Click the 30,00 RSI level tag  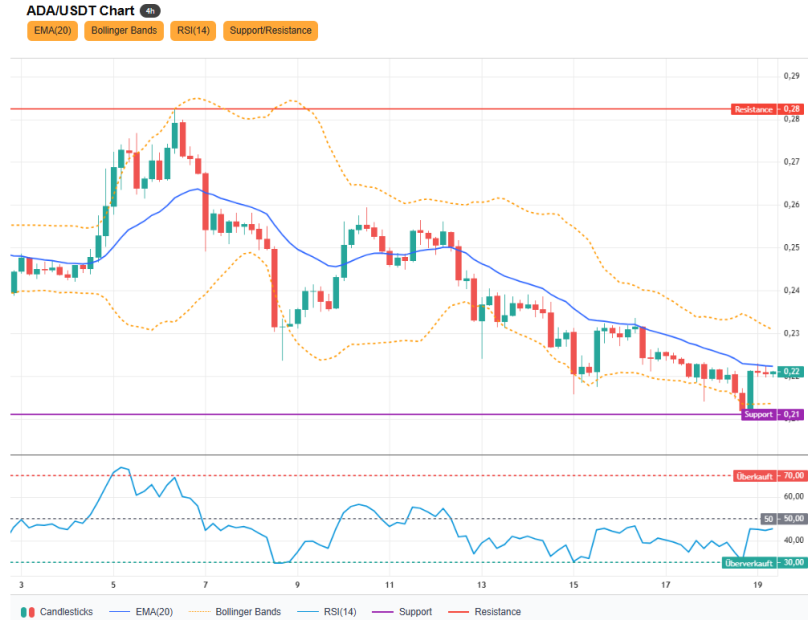click(x=793, y=563)
